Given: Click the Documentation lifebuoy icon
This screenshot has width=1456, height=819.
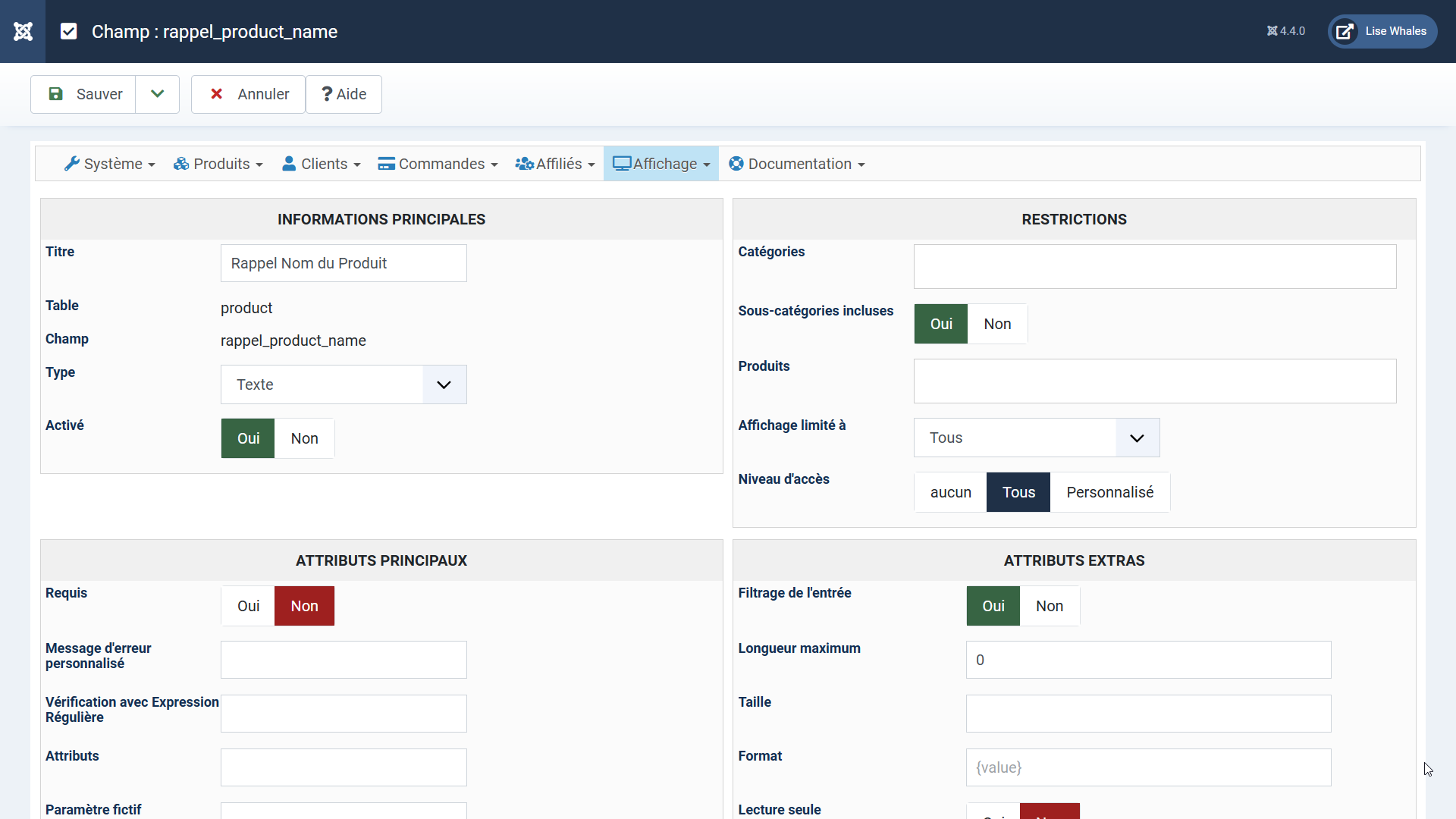Looking at the screenshot, I should [736, 164].
